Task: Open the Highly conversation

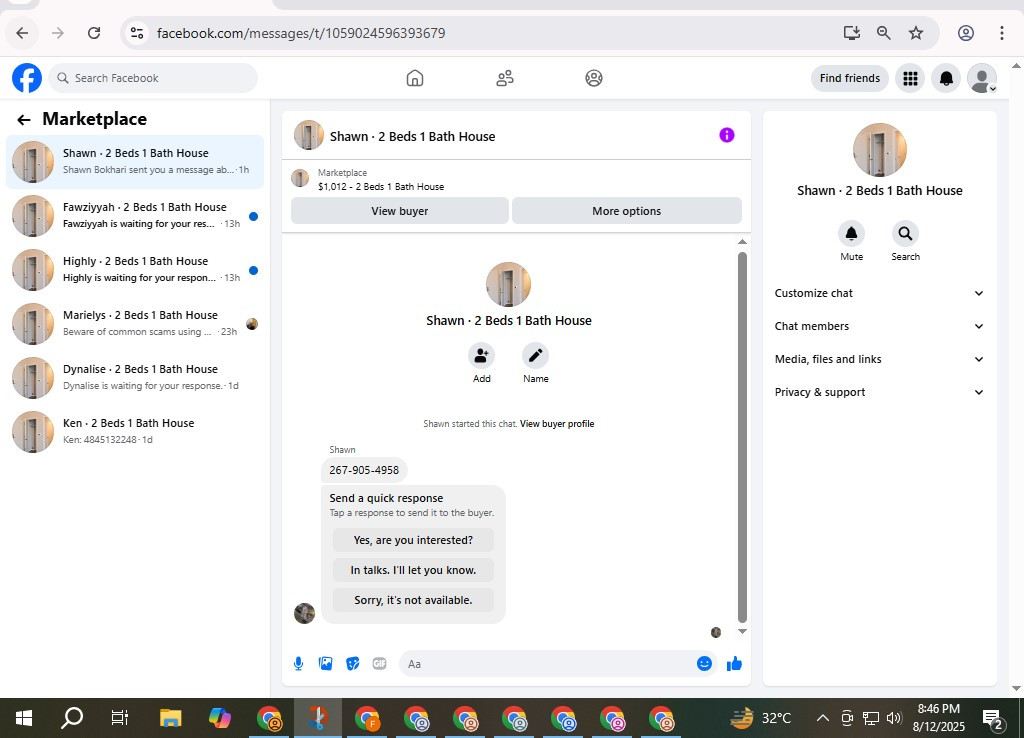Action: pyautogui.click(x=135, y=270)
